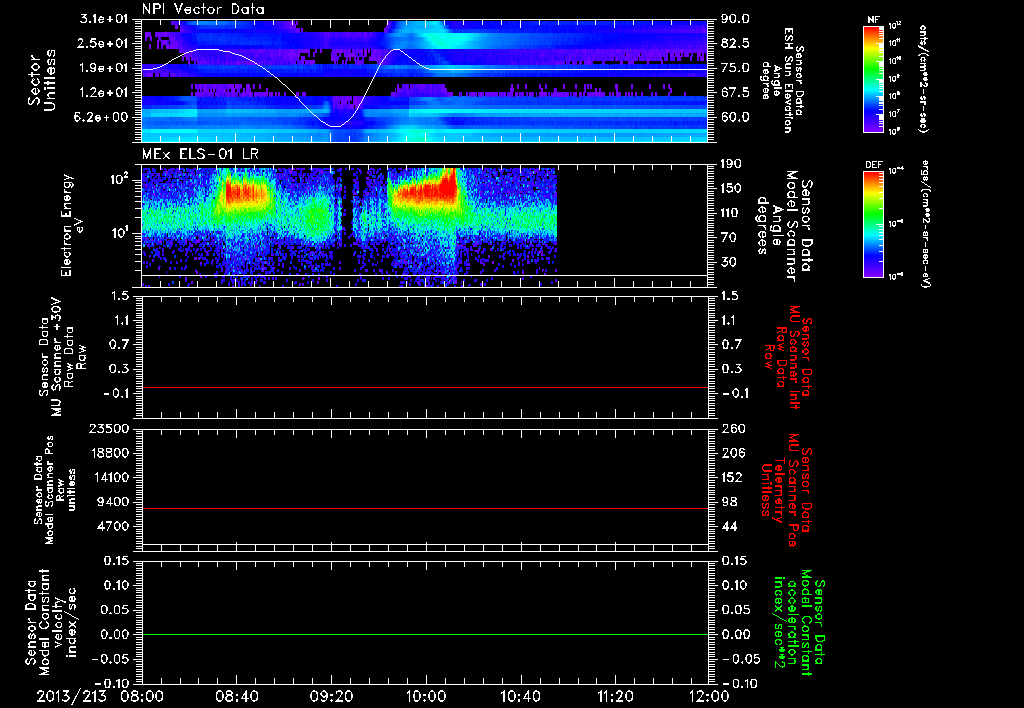Screen dimensions: 1024x708
Task: Click the 60.0 sun elevation tick label
Action: [x=735, y=118]
